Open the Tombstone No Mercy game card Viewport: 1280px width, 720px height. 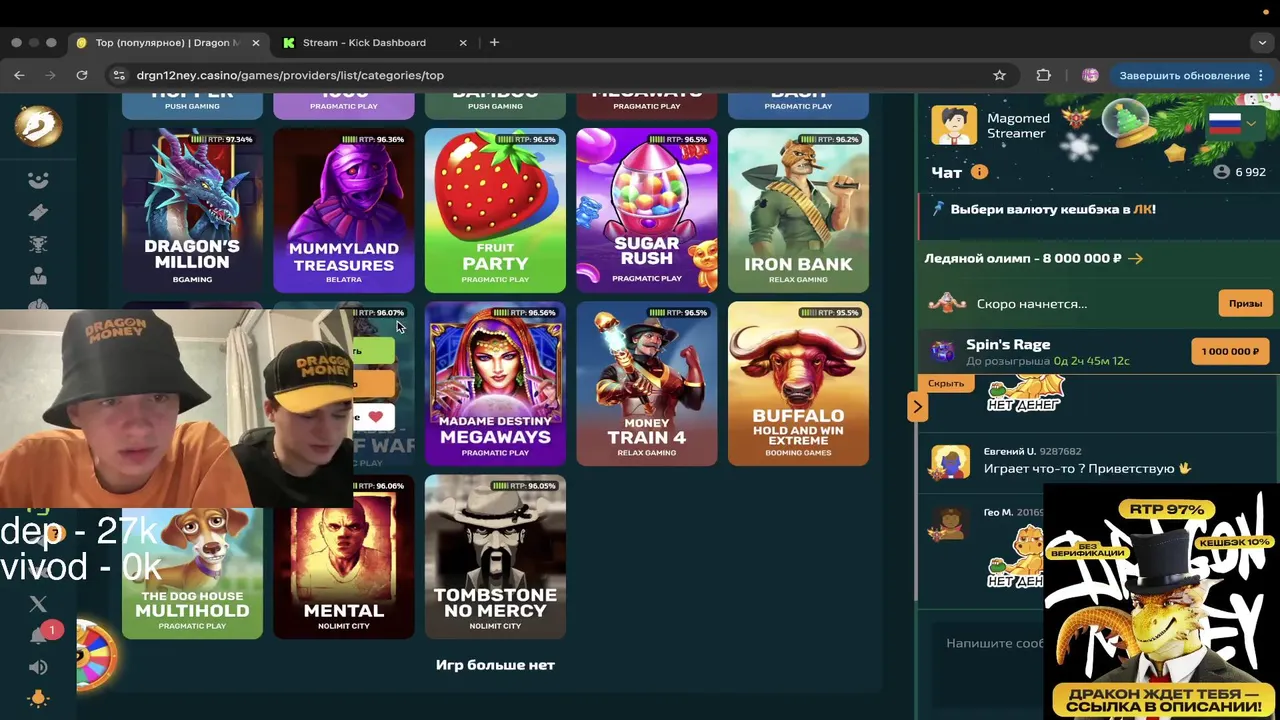(x=495, y=557)
